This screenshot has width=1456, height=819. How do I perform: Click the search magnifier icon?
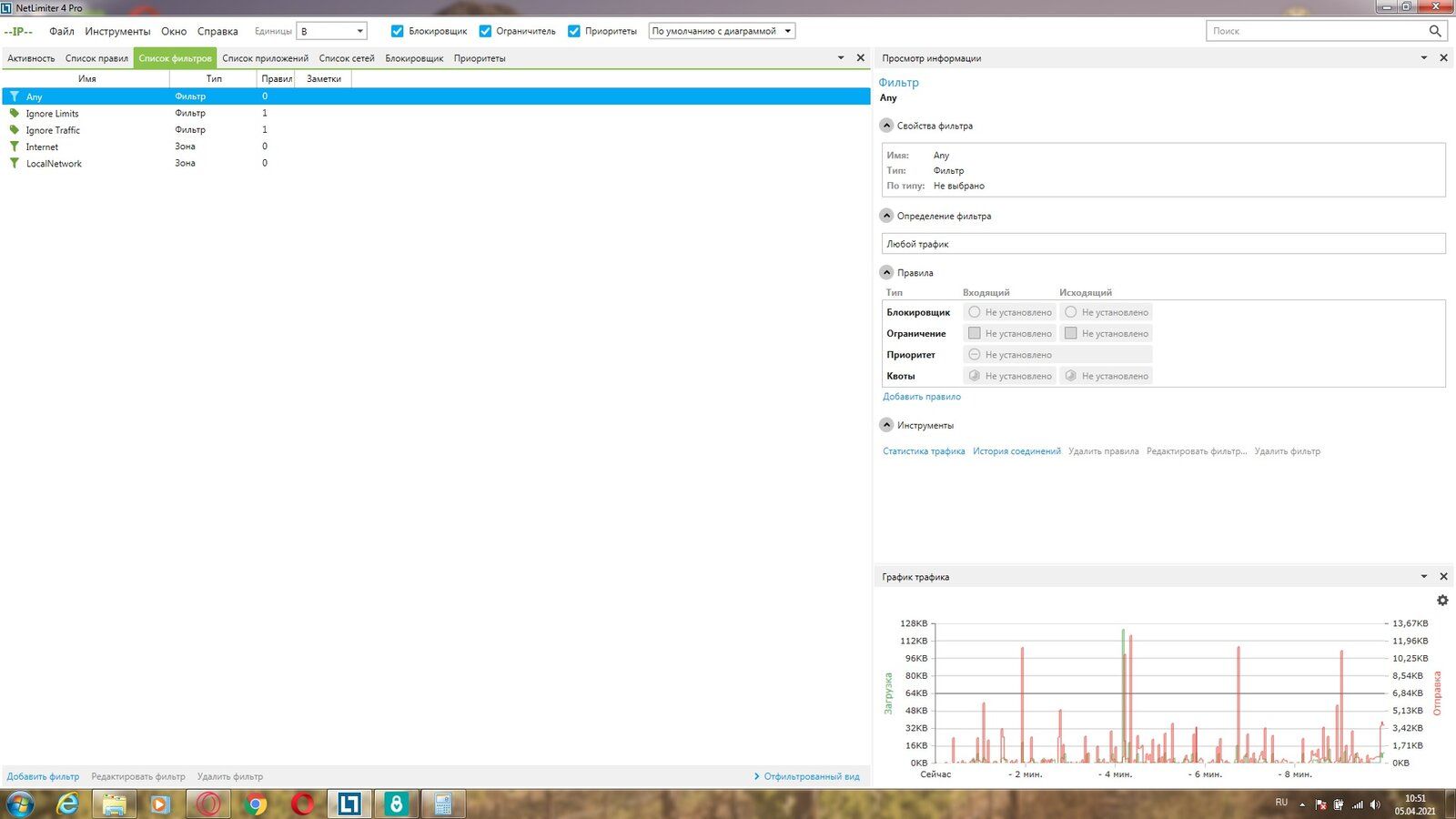click(1435, 31)
